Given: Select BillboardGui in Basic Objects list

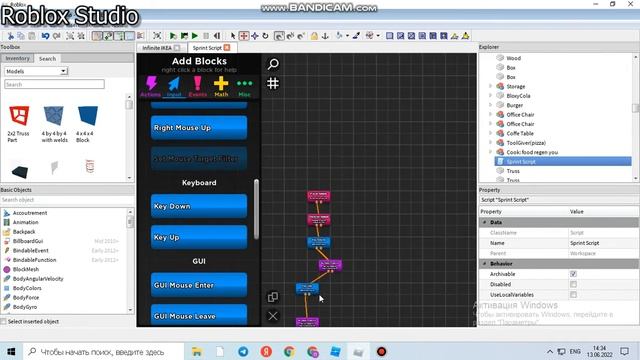Looking at the screenshot, I should [x=28, y=241].
